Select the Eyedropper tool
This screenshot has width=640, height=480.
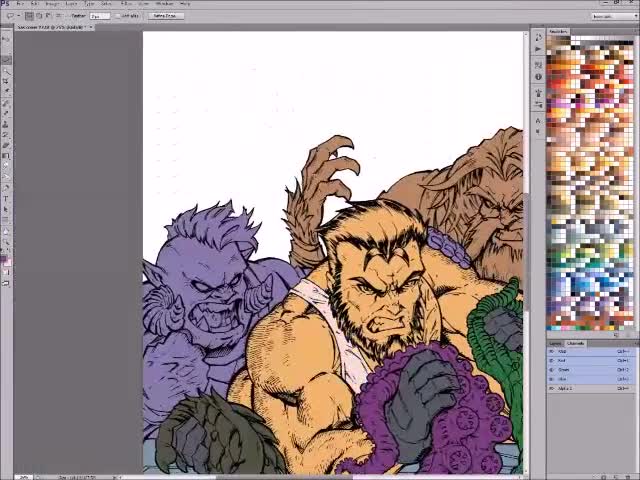click(6, 91)
